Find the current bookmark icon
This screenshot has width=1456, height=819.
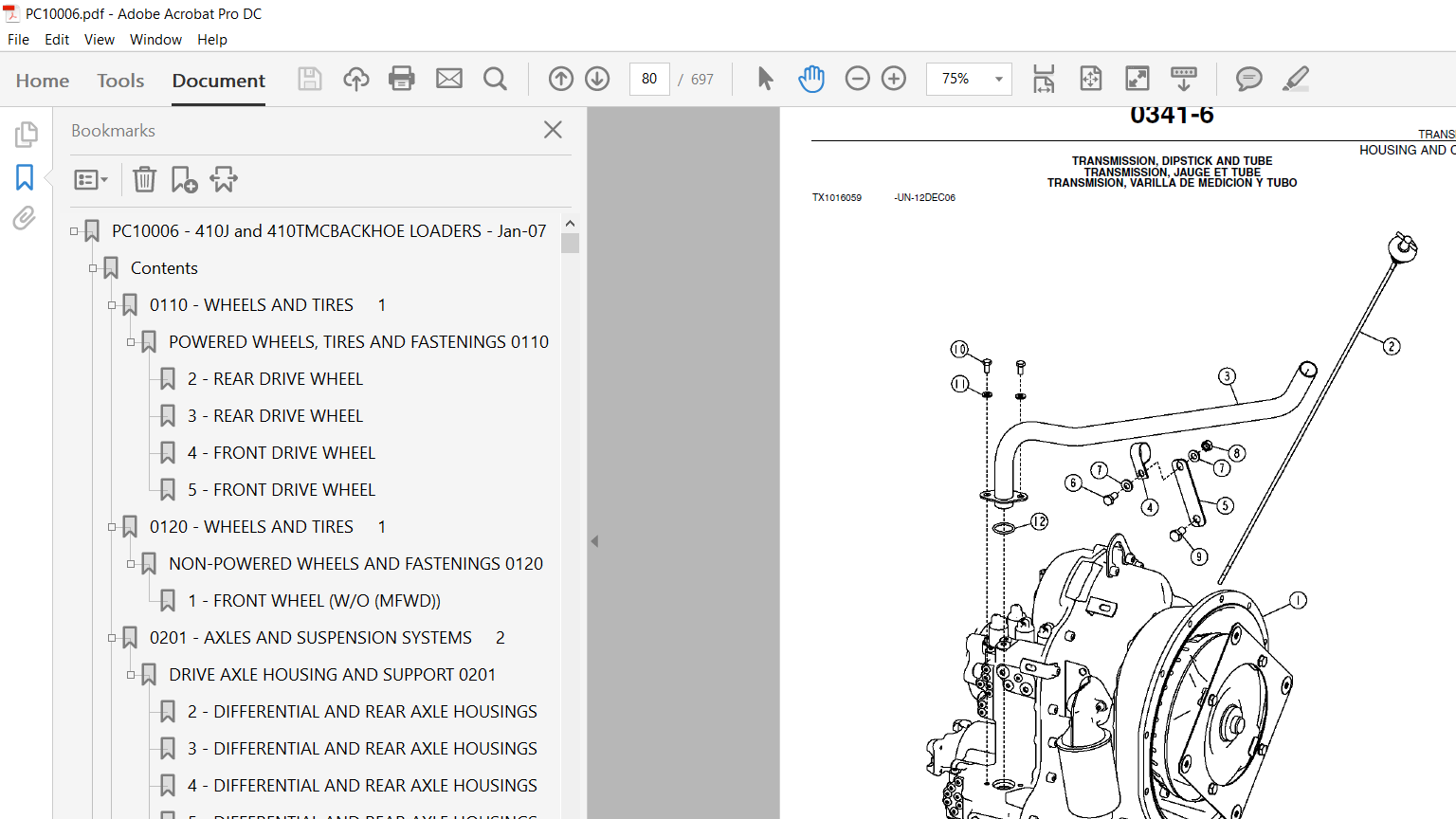tap(224, 179)
